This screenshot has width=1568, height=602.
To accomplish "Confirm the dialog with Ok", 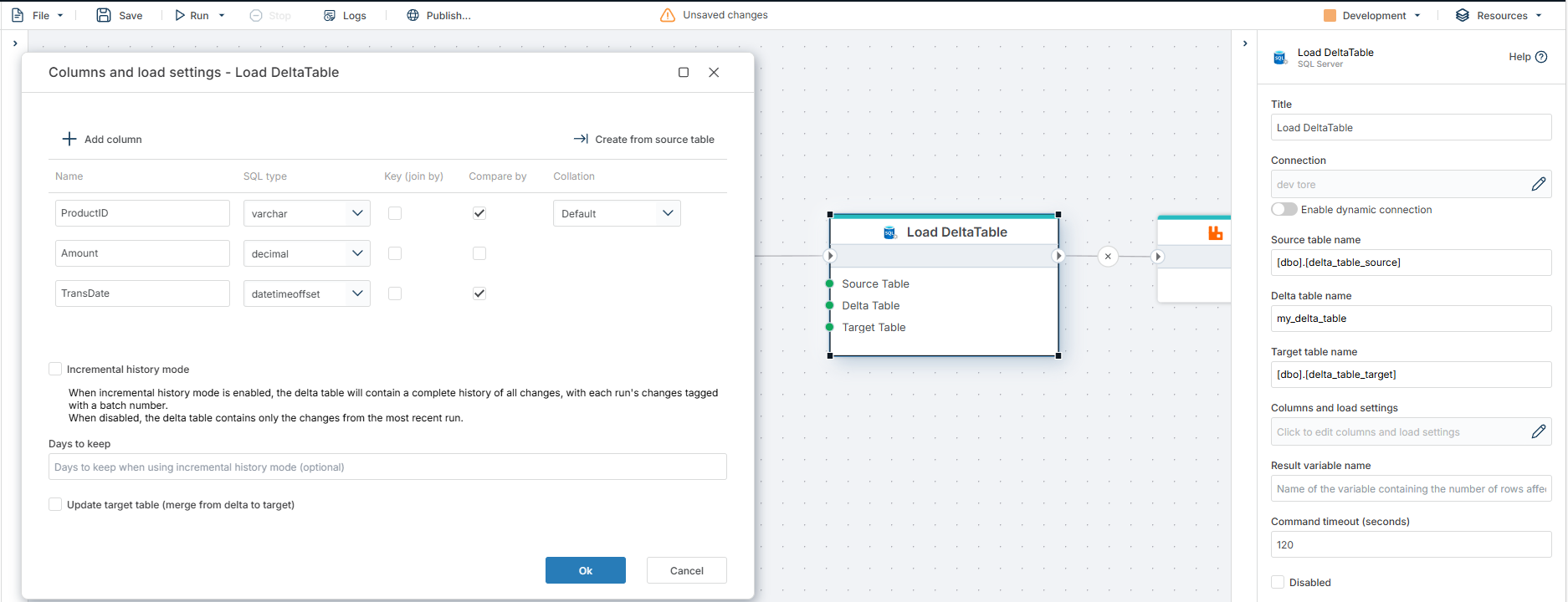I will [x=586, y=570].
